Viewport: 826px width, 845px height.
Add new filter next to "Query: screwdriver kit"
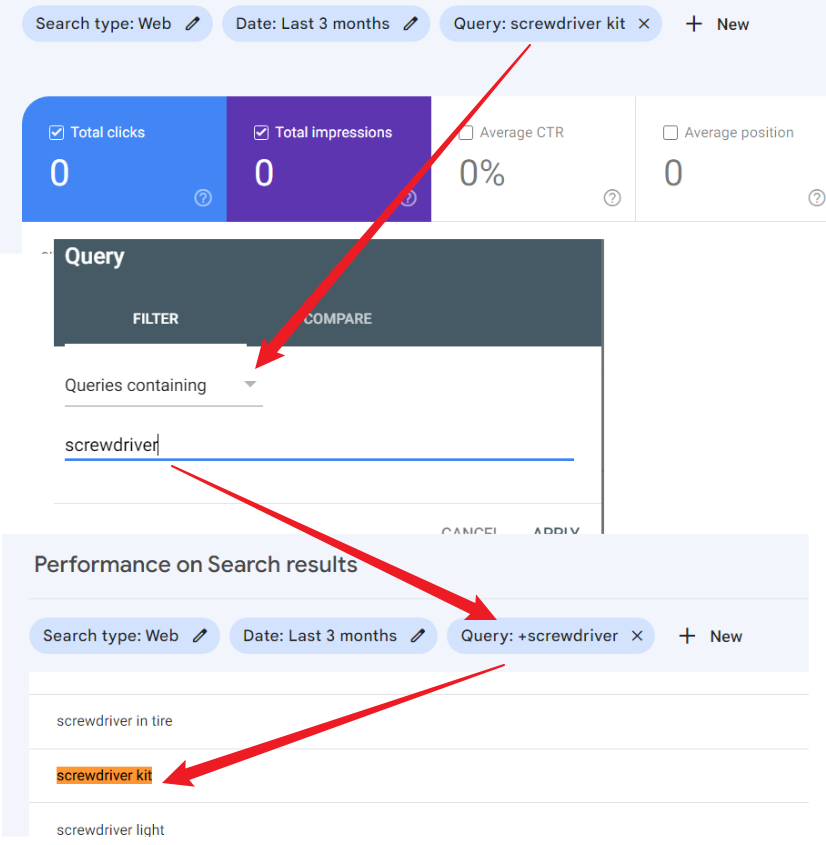click(x=717, y=24)
